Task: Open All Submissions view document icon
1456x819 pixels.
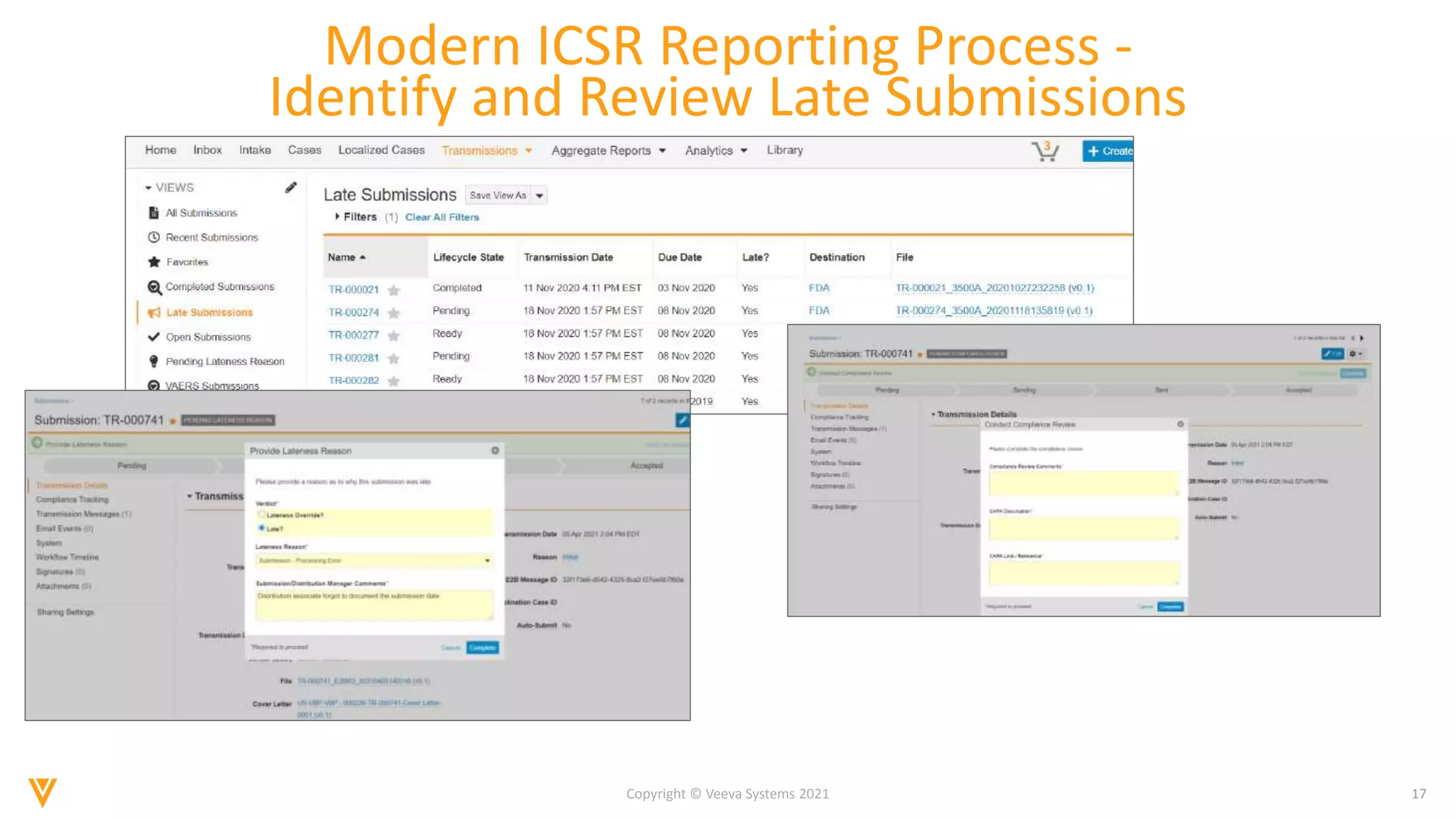Action: coord(154,213)
